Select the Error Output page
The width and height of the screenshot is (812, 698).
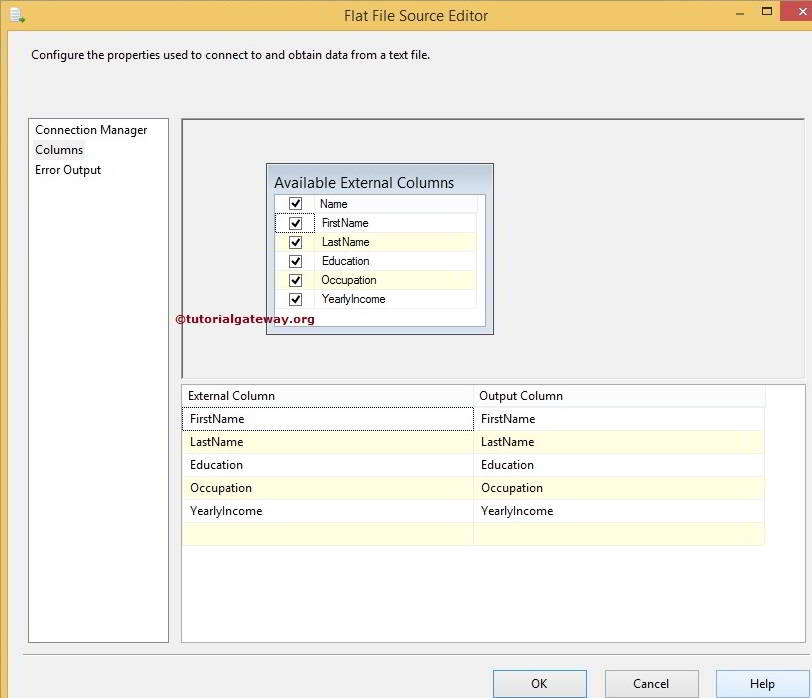[67, 170]
